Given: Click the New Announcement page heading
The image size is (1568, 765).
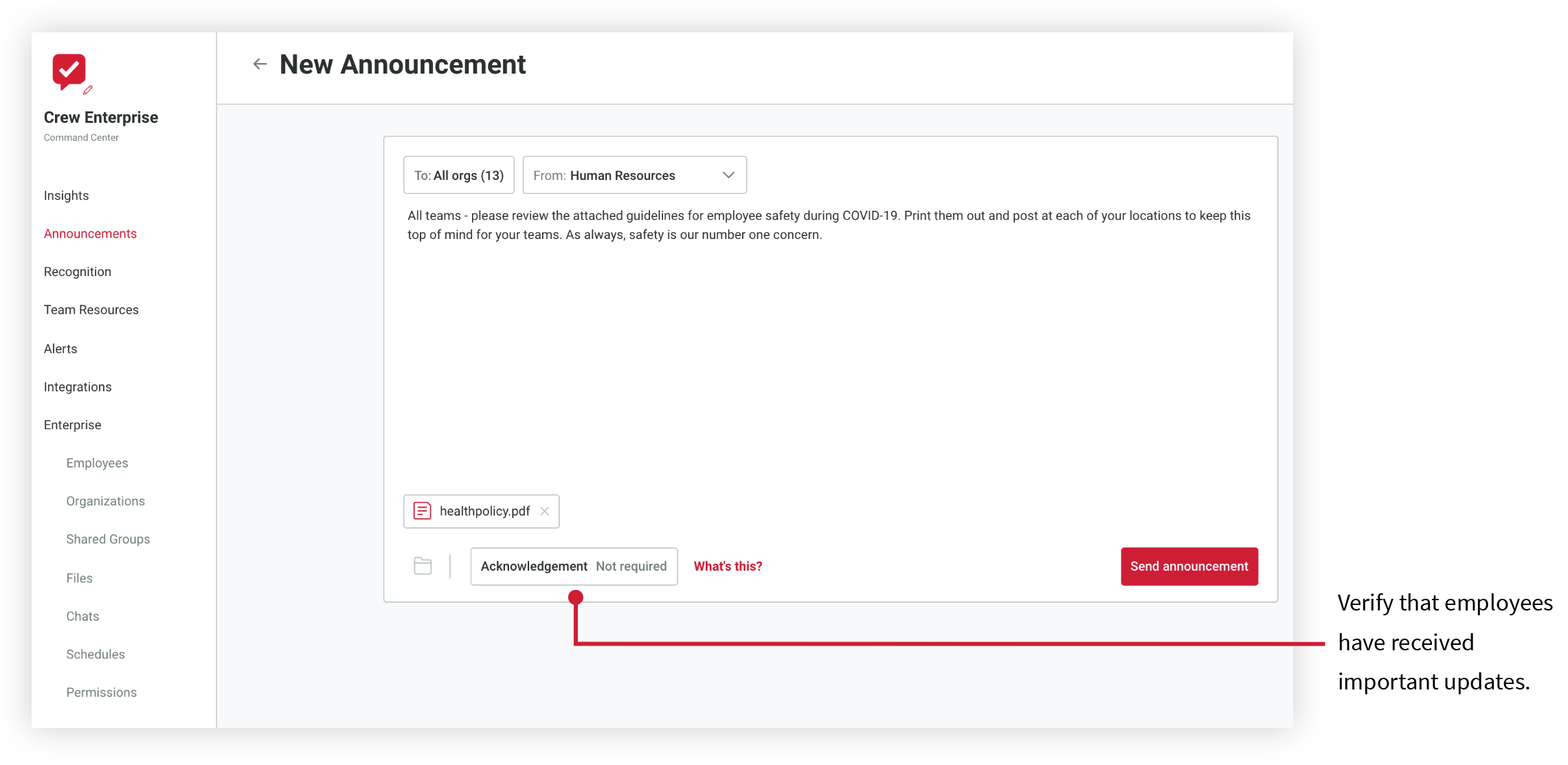Looking at the screenshot, I should [x=403, y=64].
